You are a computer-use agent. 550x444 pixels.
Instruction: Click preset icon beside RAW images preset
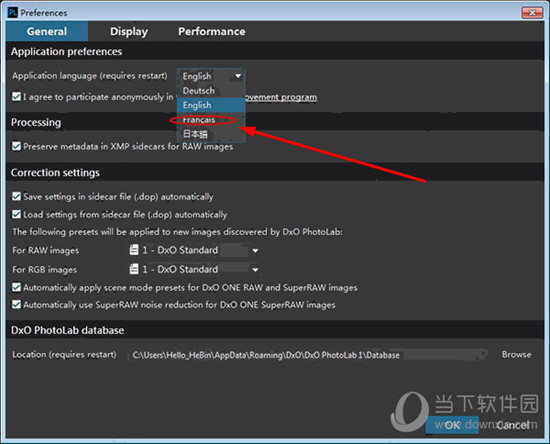tap(134, 250)
